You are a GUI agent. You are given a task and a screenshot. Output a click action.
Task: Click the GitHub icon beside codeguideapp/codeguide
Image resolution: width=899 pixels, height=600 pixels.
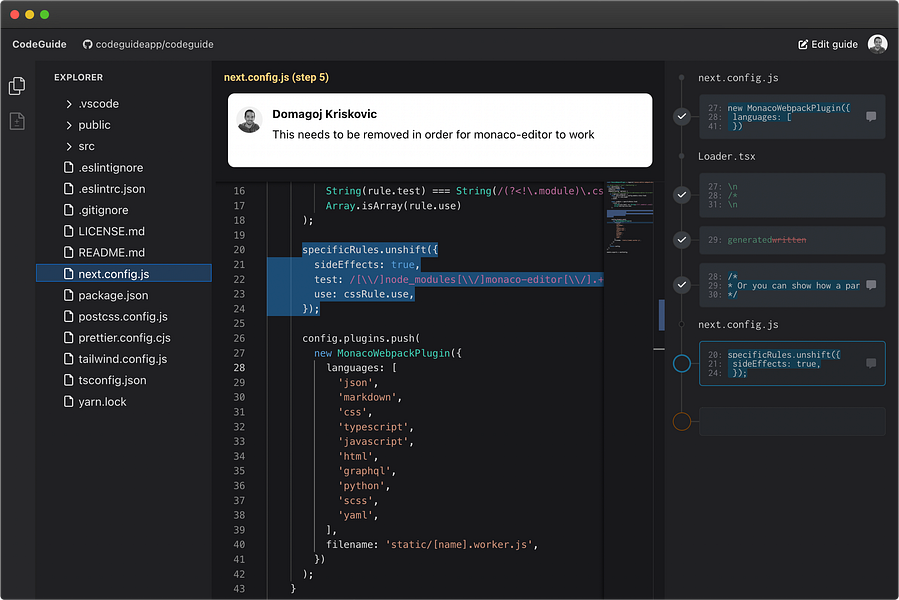[x=87, y=44]
